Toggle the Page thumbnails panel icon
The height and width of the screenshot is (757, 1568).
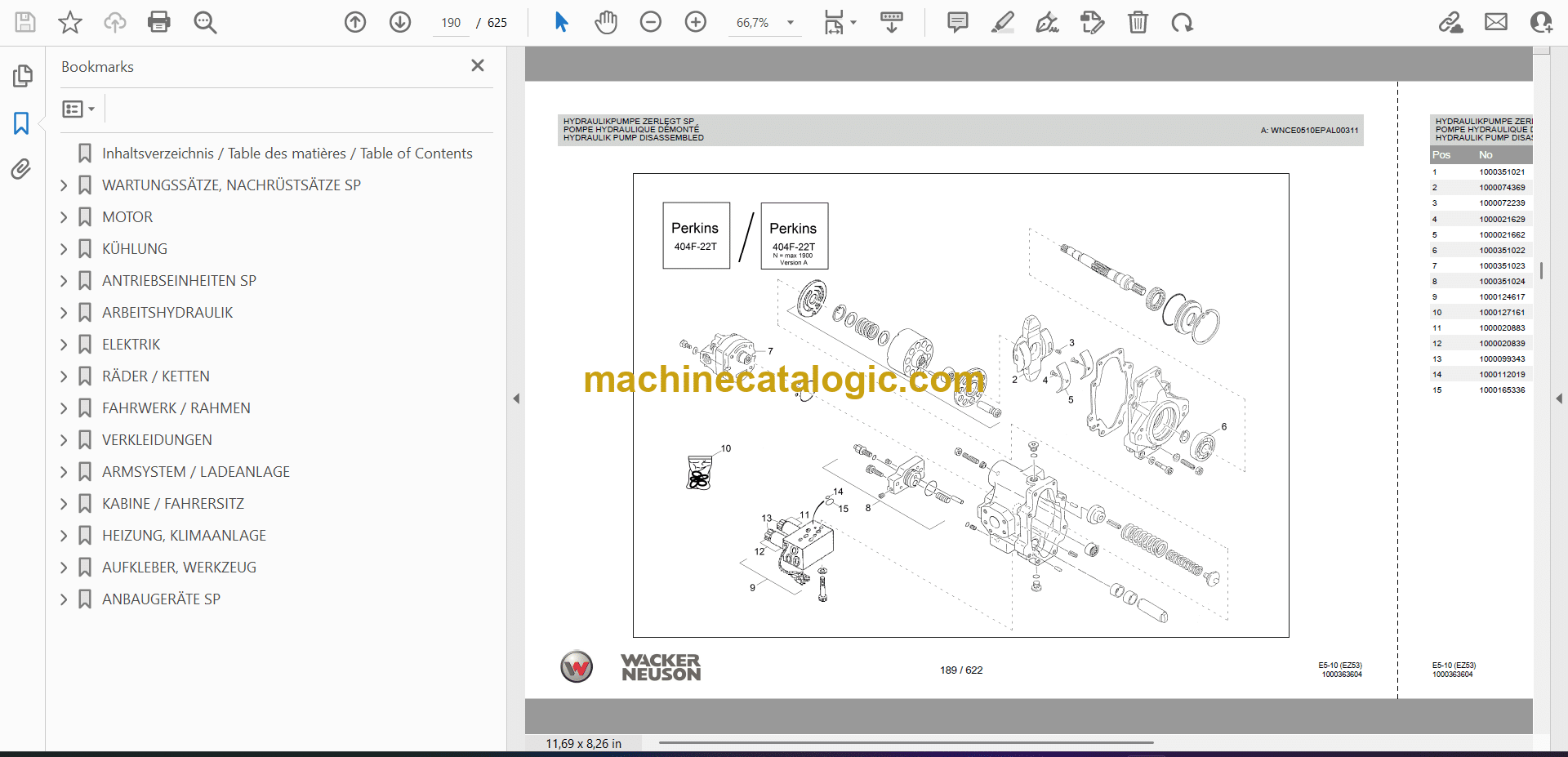point(22,76)
